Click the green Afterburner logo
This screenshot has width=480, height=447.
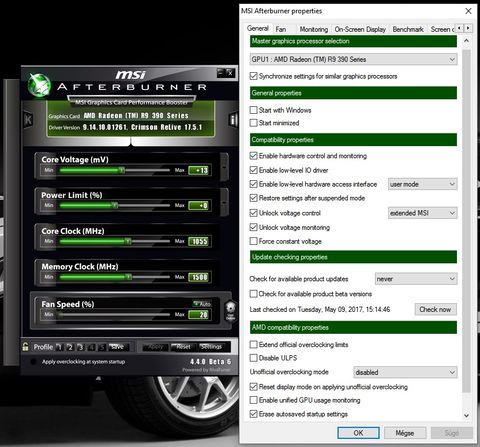[39, 85]
